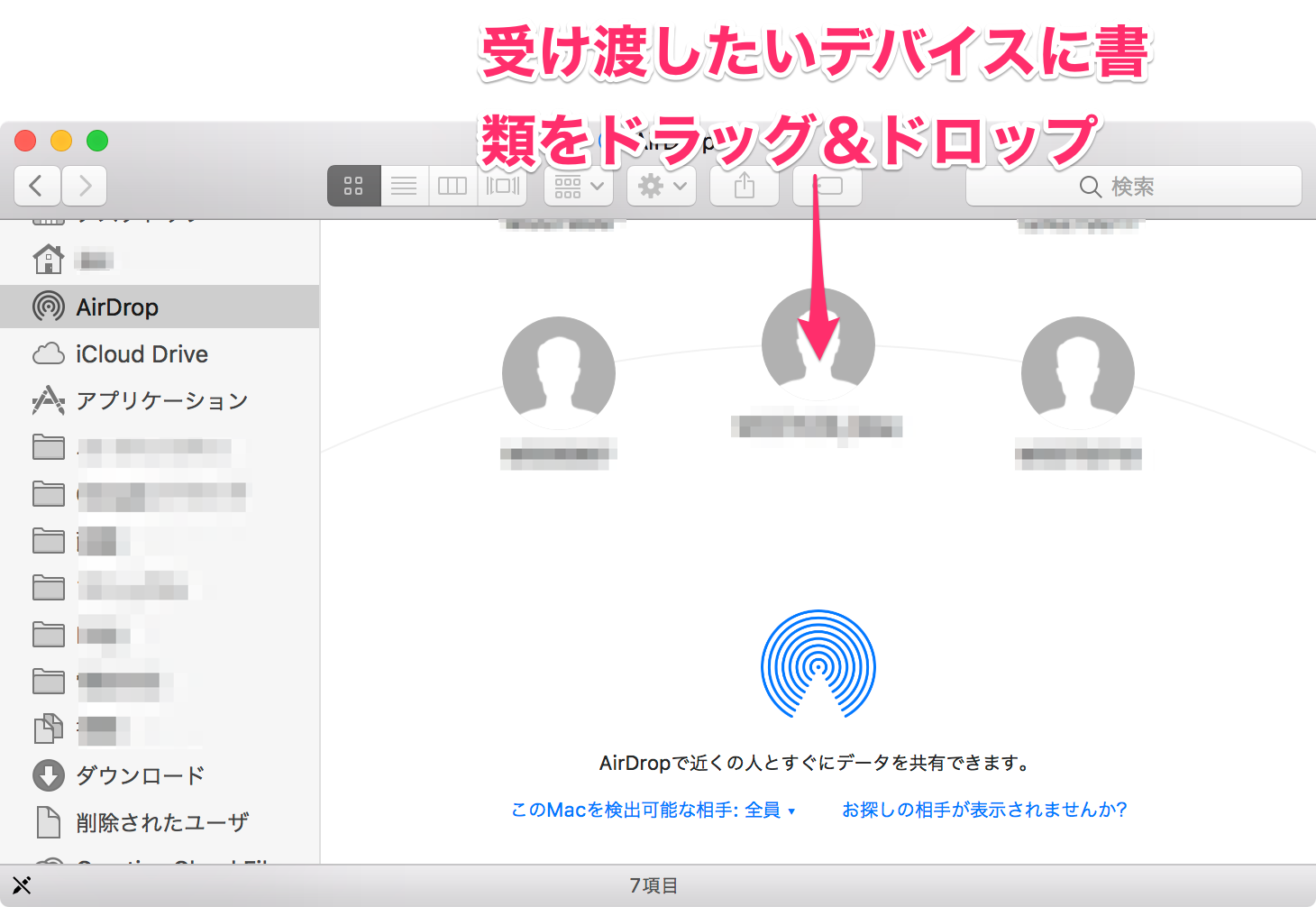The image size is (1316, 907).
Task: Click the AirDrop radar icon in the sidebar
Action: pyautogui.click(x=48, y=307)
